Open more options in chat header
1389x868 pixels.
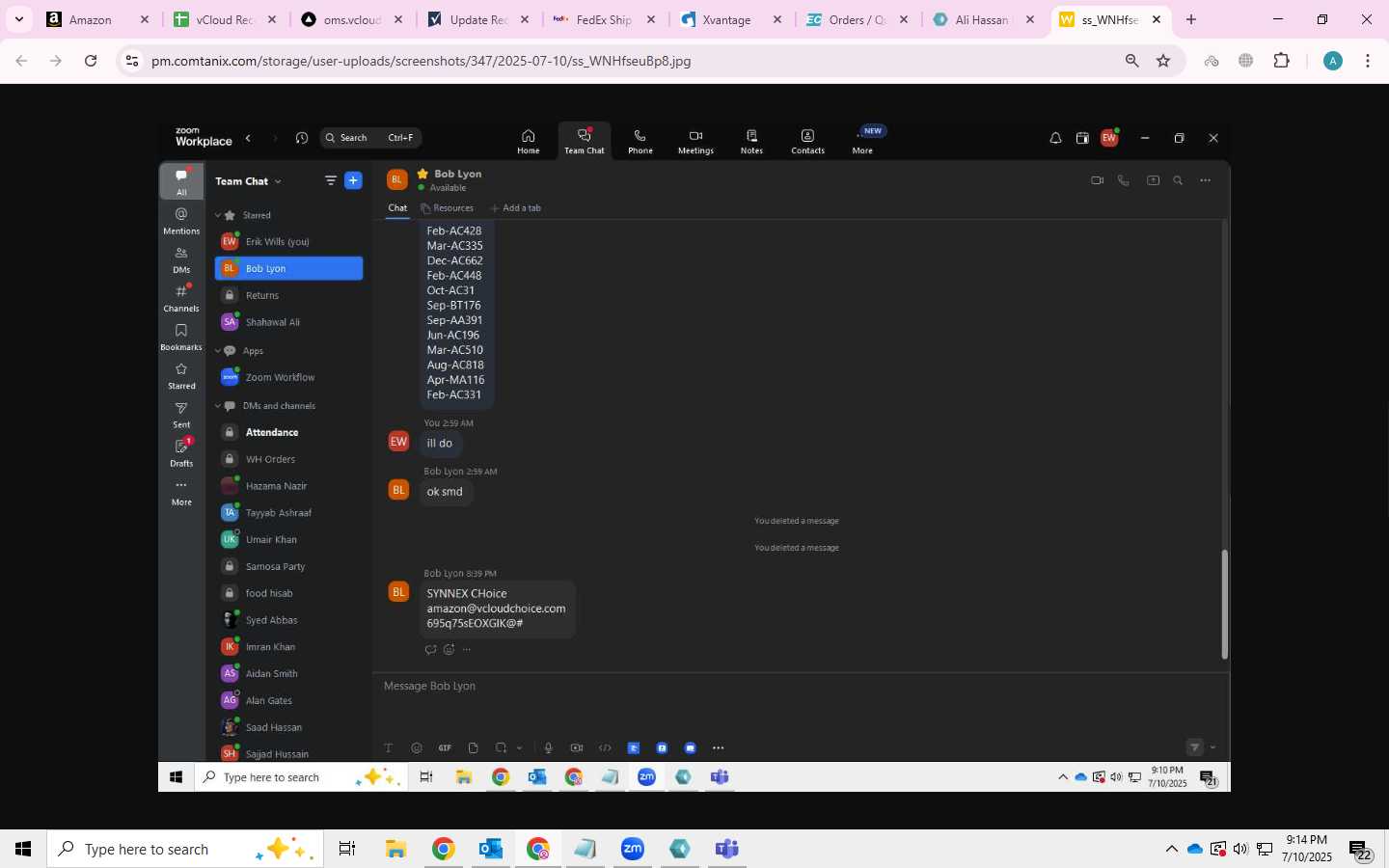(1205, 180)
